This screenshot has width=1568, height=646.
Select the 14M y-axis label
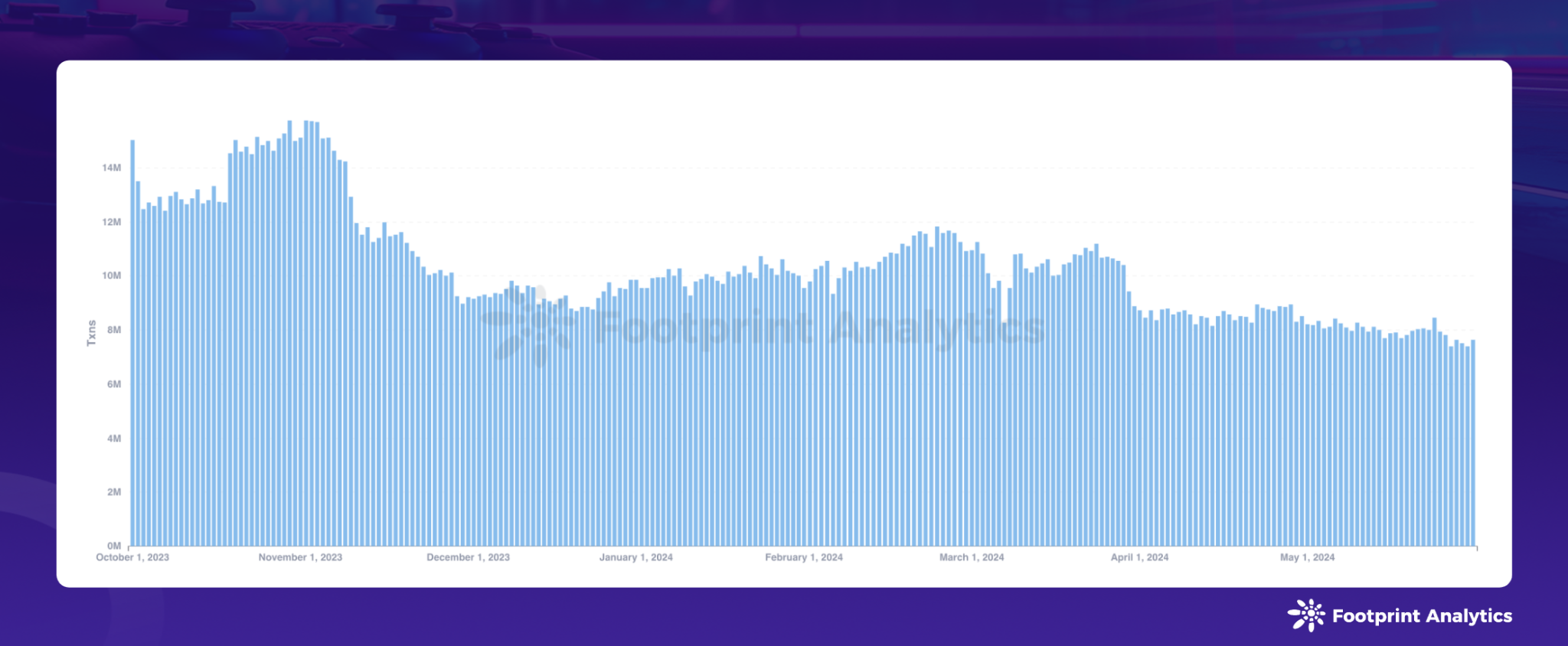pos(112,168)
